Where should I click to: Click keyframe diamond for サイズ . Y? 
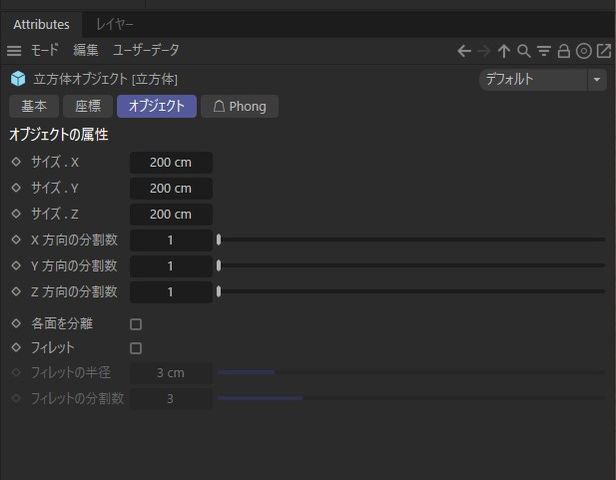(x=16, y=188)
